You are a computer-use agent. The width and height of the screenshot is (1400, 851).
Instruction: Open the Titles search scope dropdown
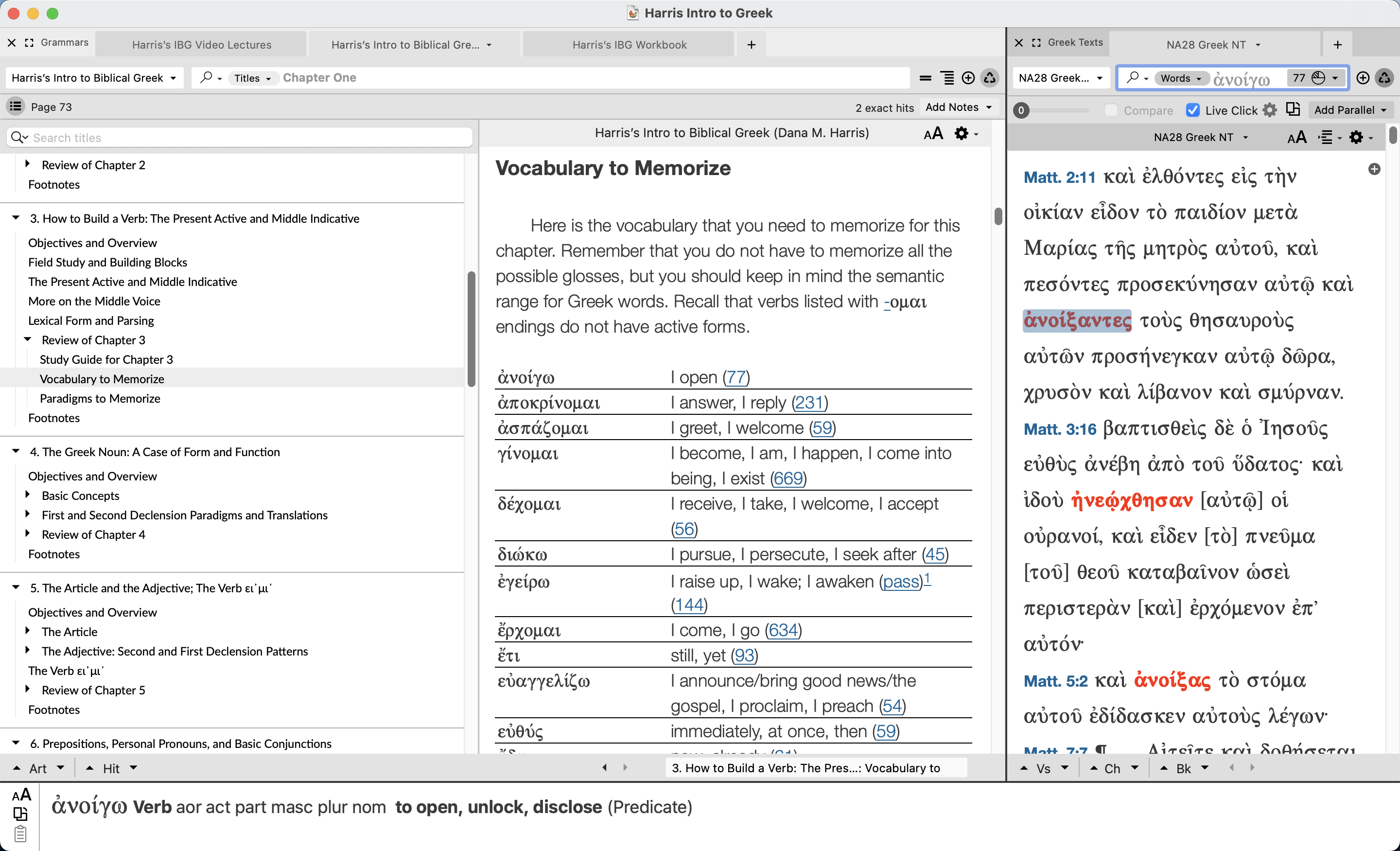[252, 78]
